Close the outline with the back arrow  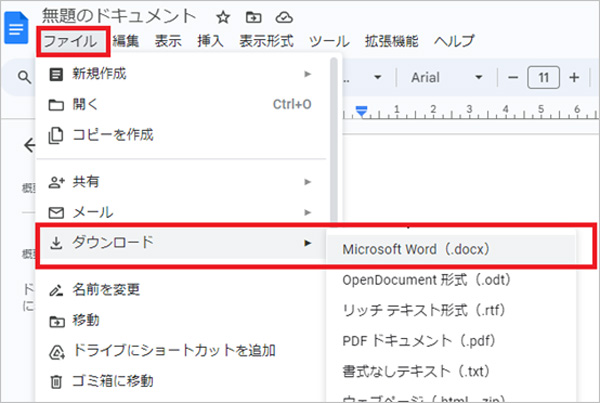pos(26,146)
